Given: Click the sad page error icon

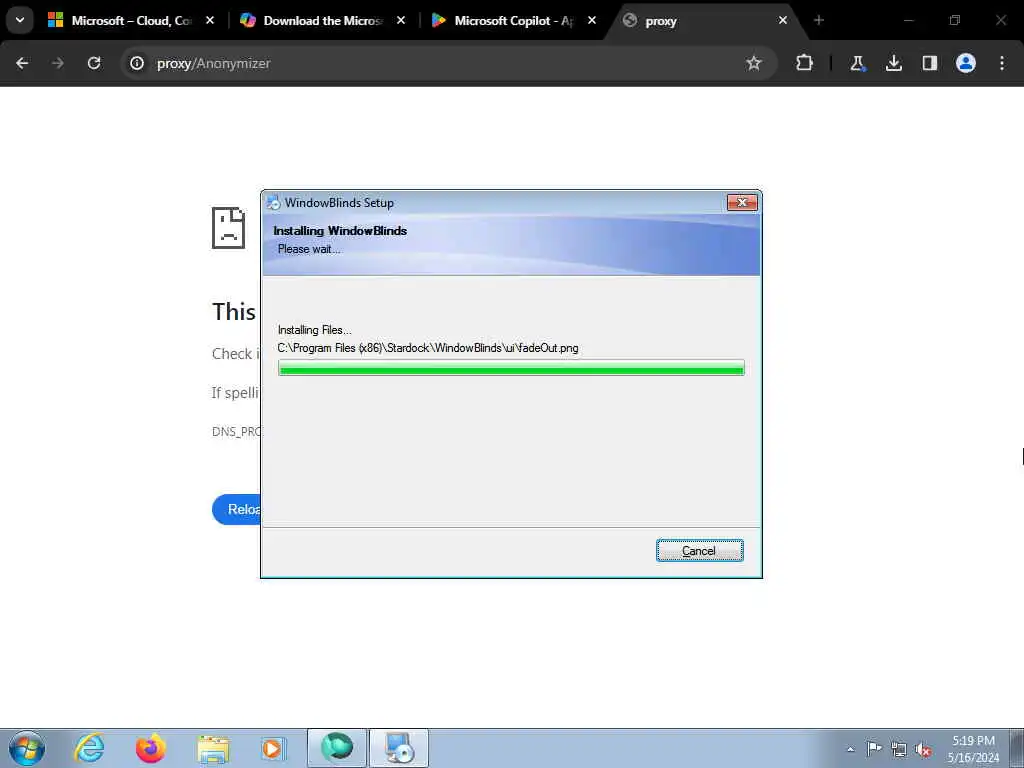Looking at the screenshot, I should click(229, 228).
